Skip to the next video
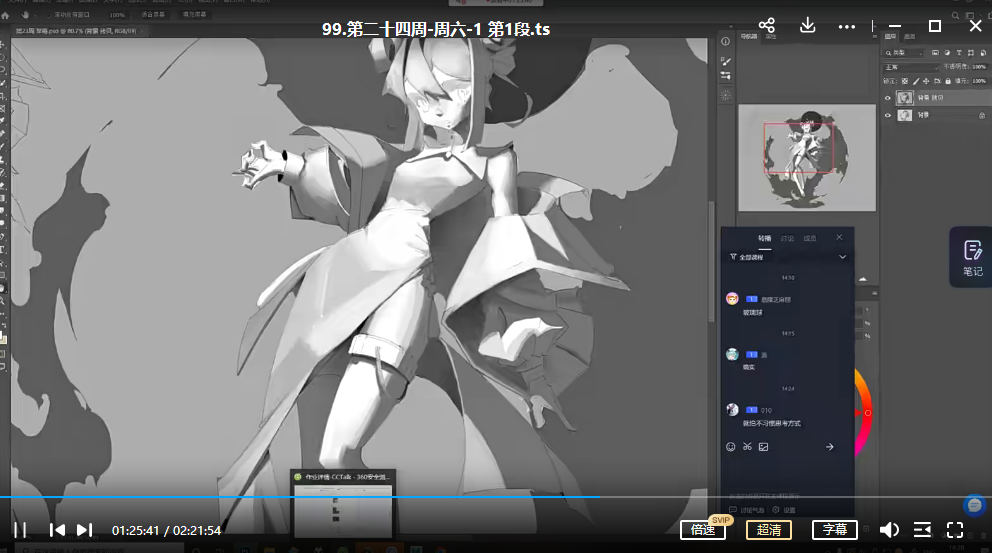Image resolution: width=992 pixels, height=553 pixels. pos(85,530)
